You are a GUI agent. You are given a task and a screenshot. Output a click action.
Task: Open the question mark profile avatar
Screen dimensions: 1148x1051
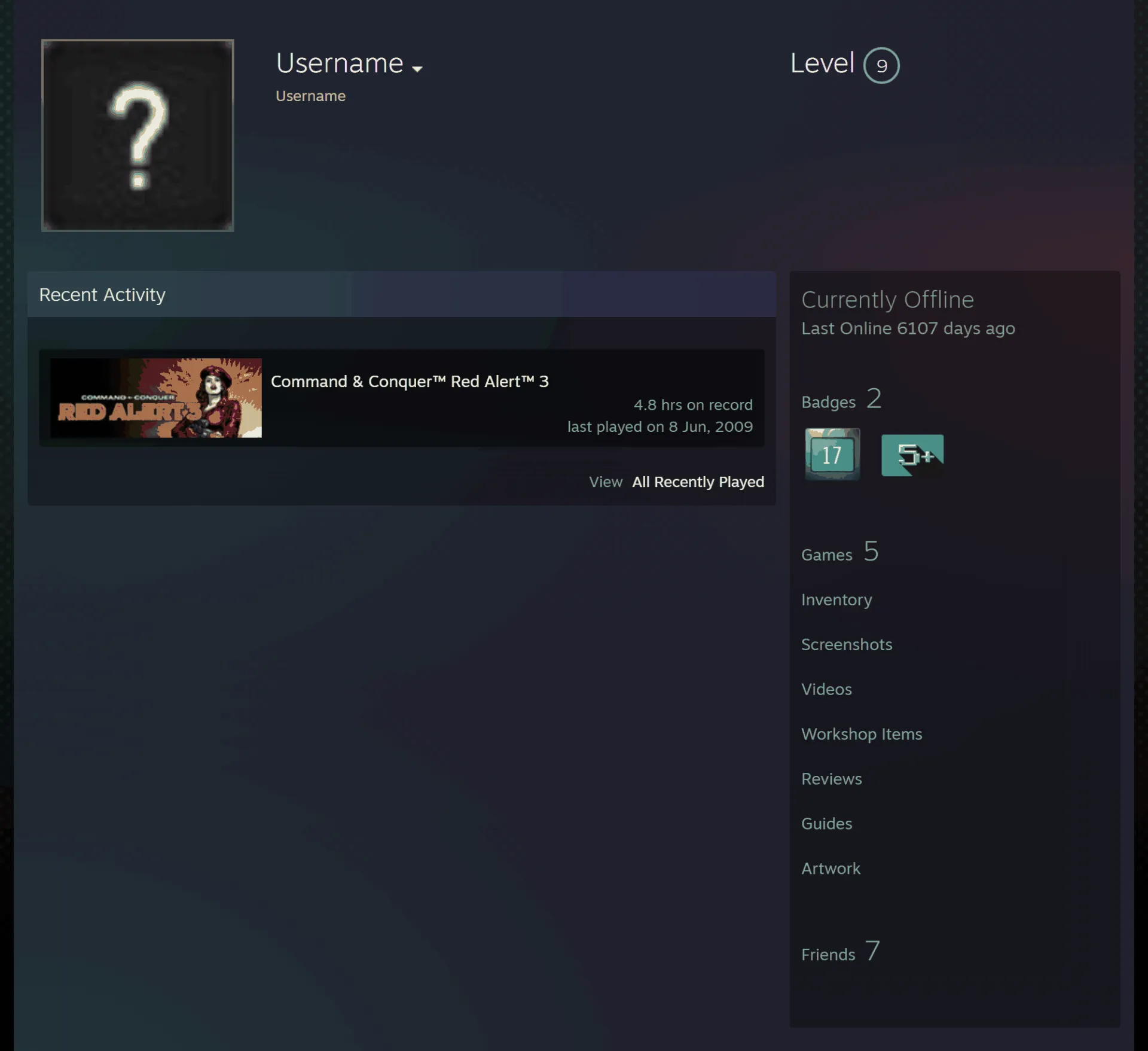pyautogui.click(x=138, y=135)
